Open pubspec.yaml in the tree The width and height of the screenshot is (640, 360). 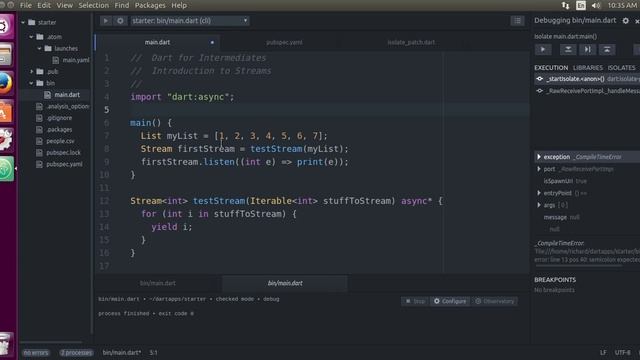point(64,164)
